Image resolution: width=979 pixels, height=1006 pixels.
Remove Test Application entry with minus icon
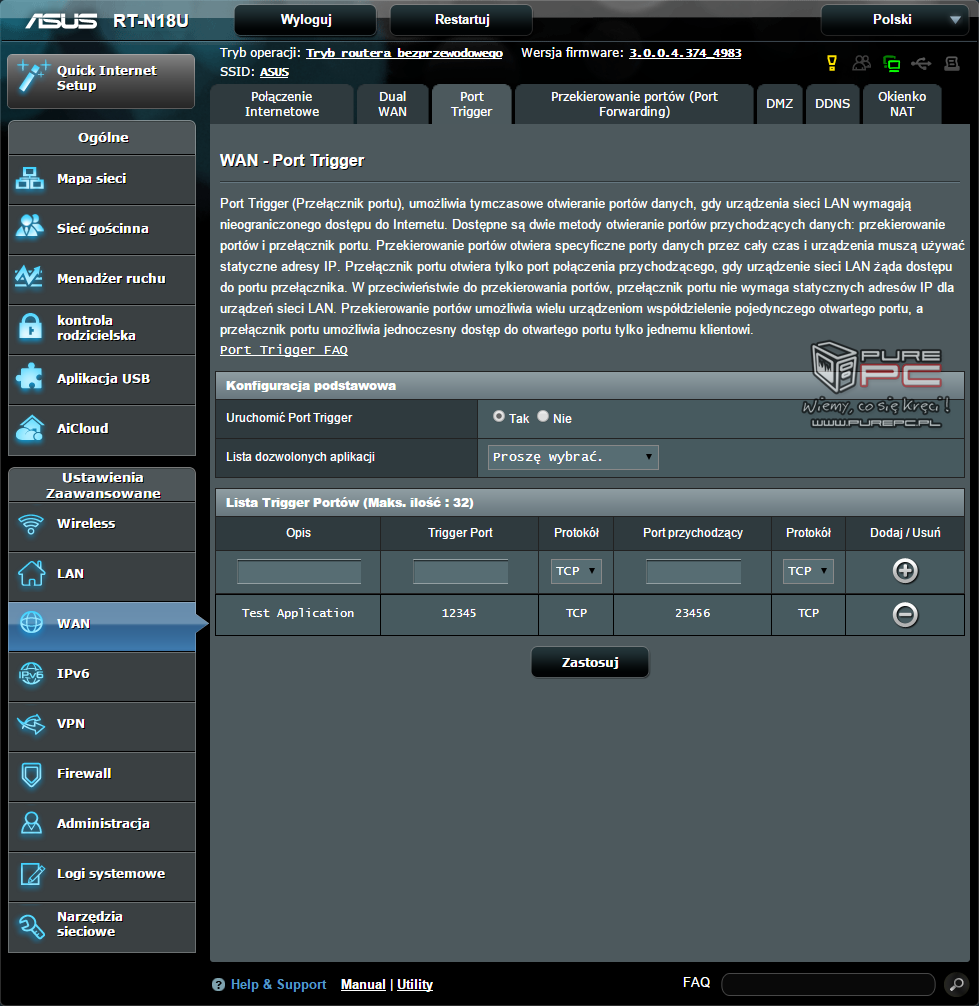click(x=905, y=614)
